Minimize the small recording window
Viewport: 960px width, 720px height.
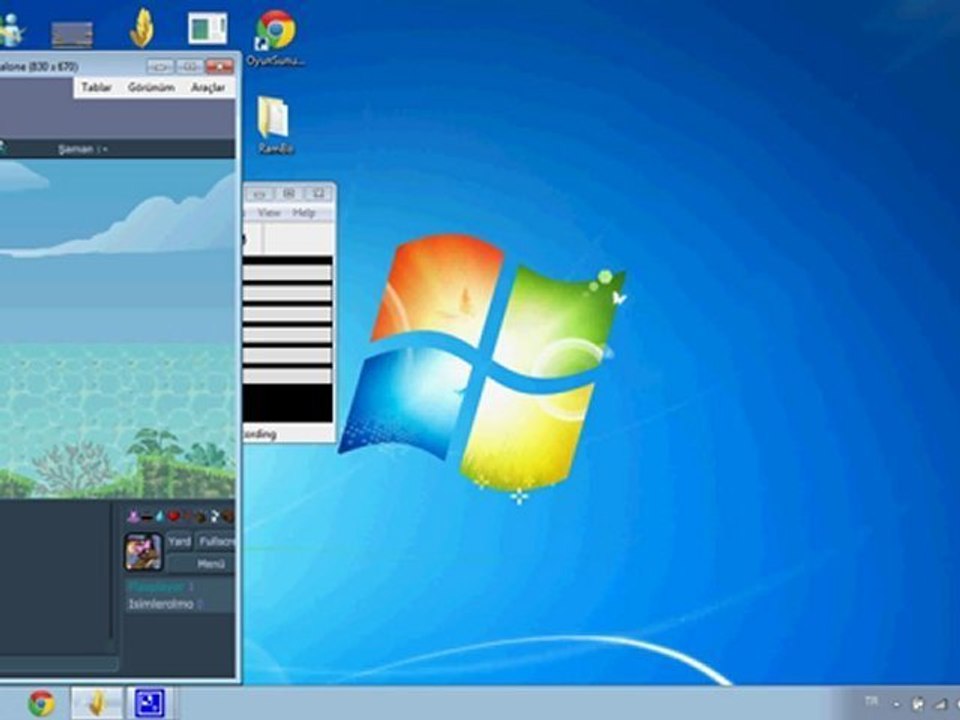coord(260,194)
